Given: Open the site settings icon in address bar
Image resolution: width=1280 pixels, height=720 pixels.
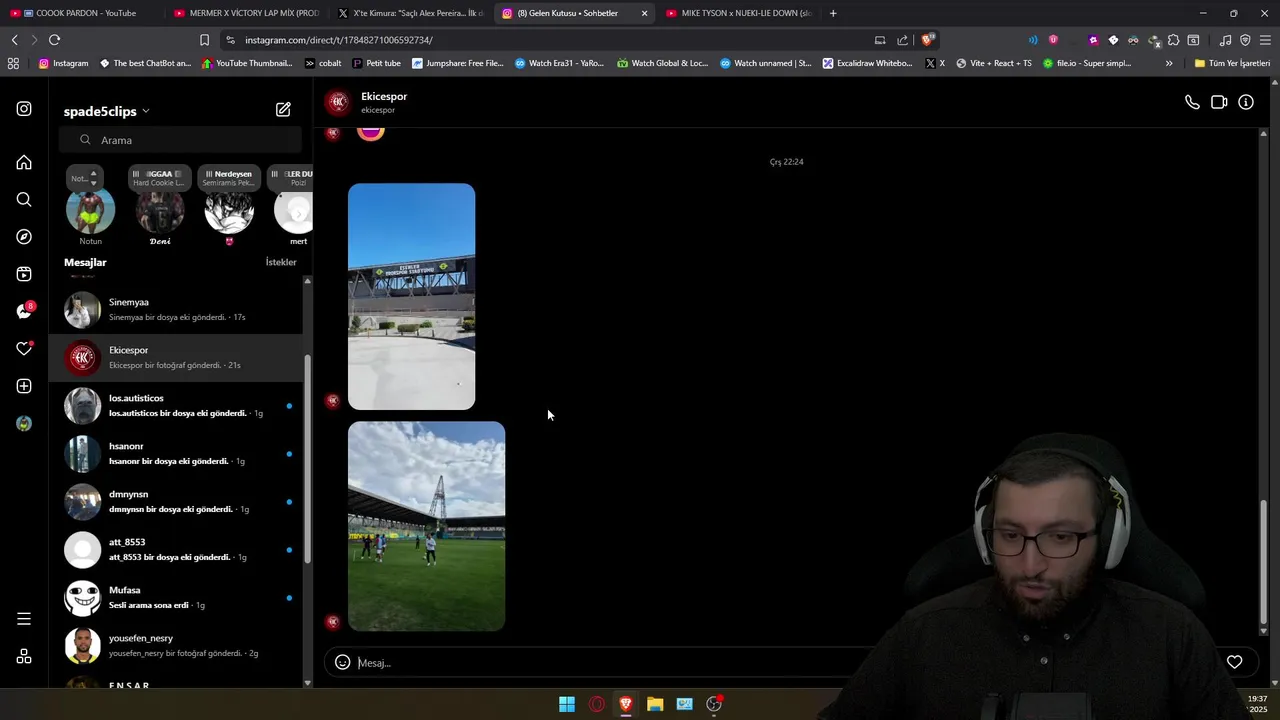Looking at the screenshot, I should coord(231,40).
